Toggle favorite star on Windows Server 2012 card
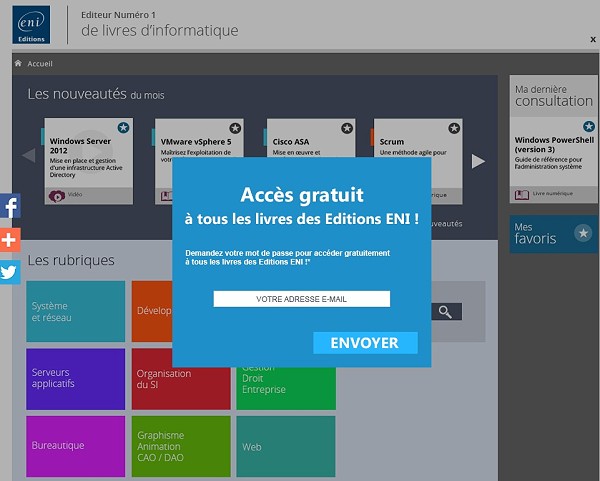 click(123, 127)
